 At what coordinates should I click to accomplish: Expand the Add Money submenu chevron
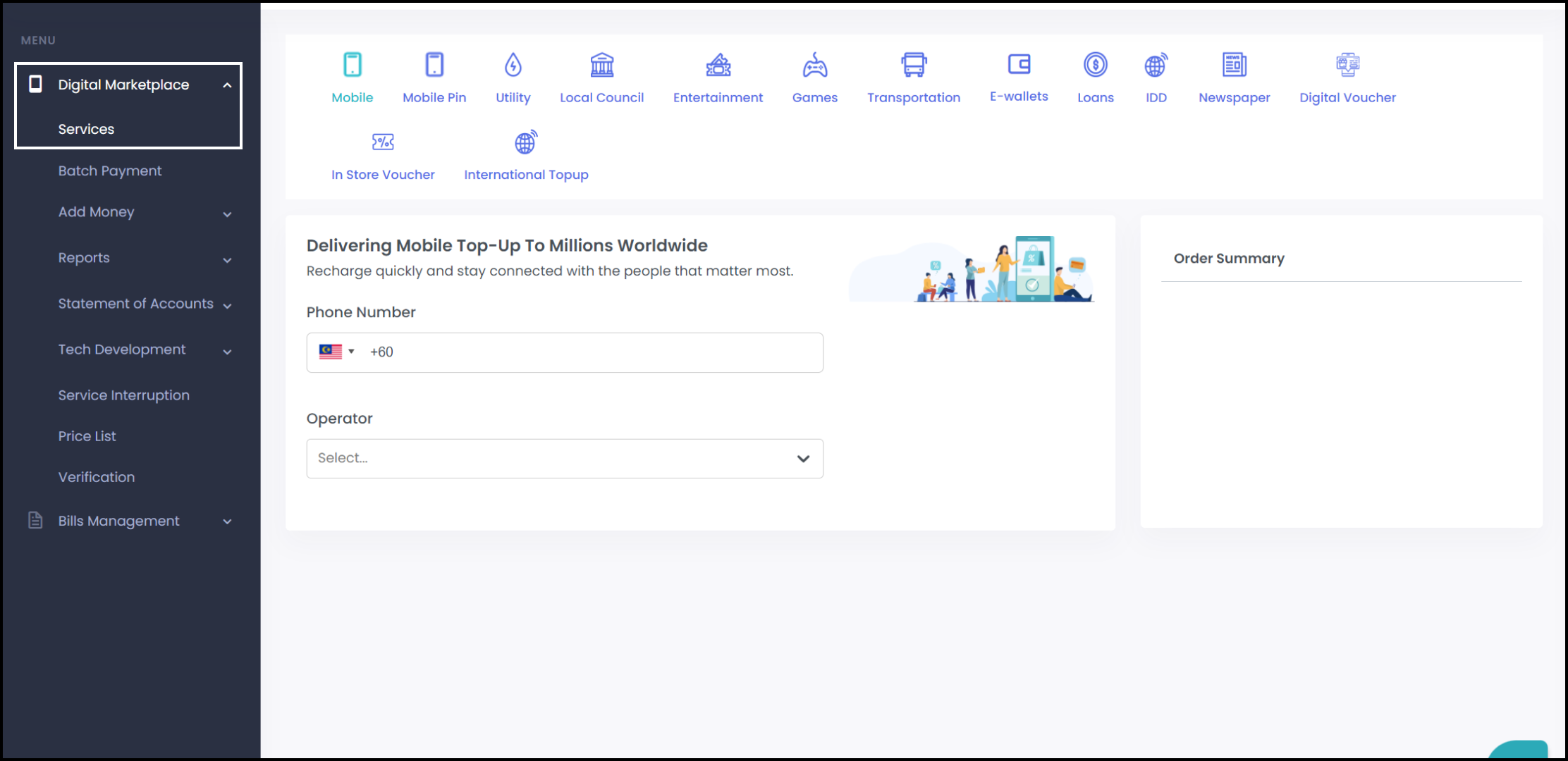227,214
